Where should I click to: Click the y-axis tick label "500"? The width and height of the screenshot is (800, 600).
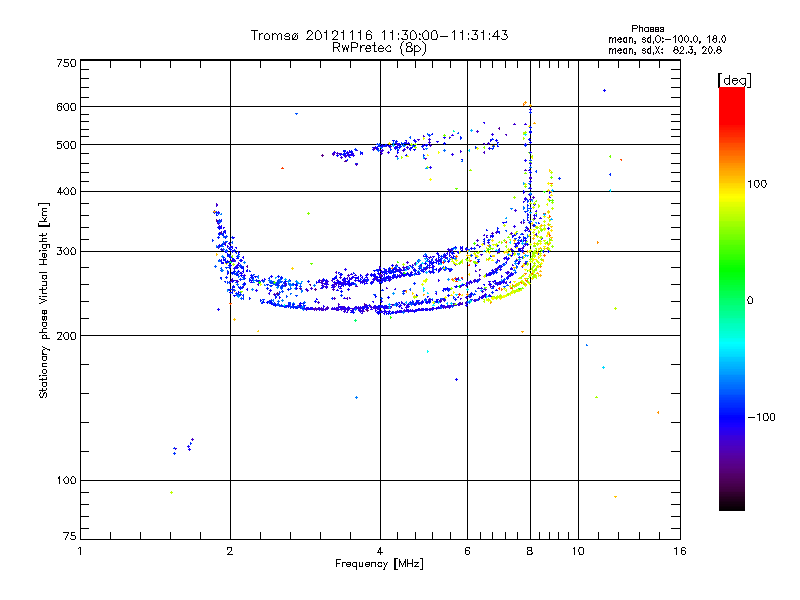coord(67,145)
